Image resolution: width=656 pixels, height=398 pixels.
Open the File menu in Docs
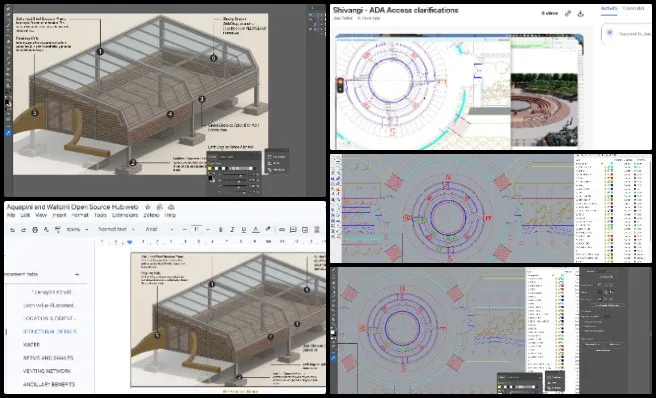click(x=11, y=215)
